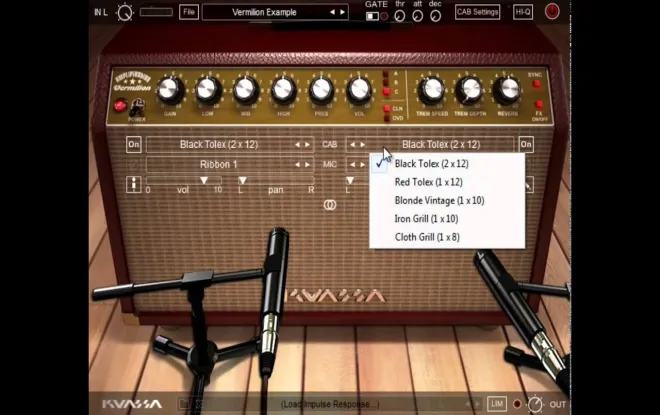Click the Load Impulse Response field

click(330, 404)
